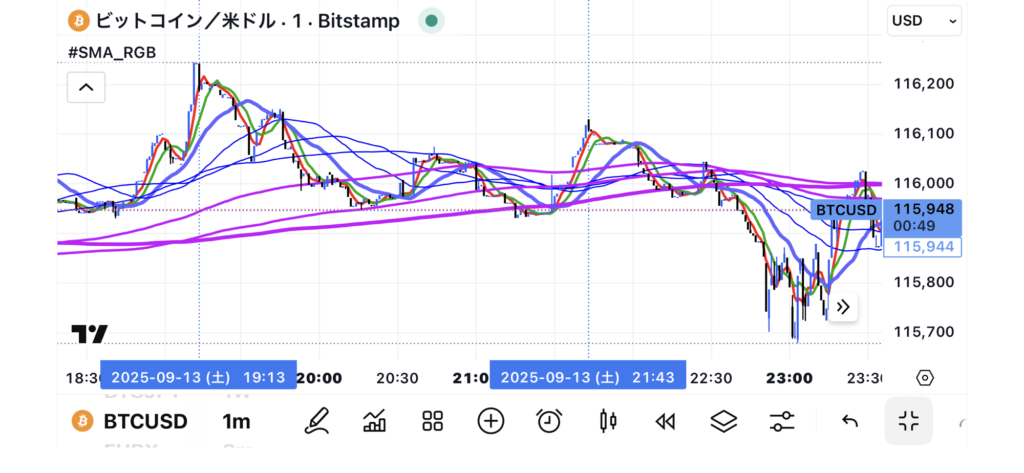Undo the last action with arrow icon
The height and width of the screenshot is (473, 1024).
click(x=850, y=421)
